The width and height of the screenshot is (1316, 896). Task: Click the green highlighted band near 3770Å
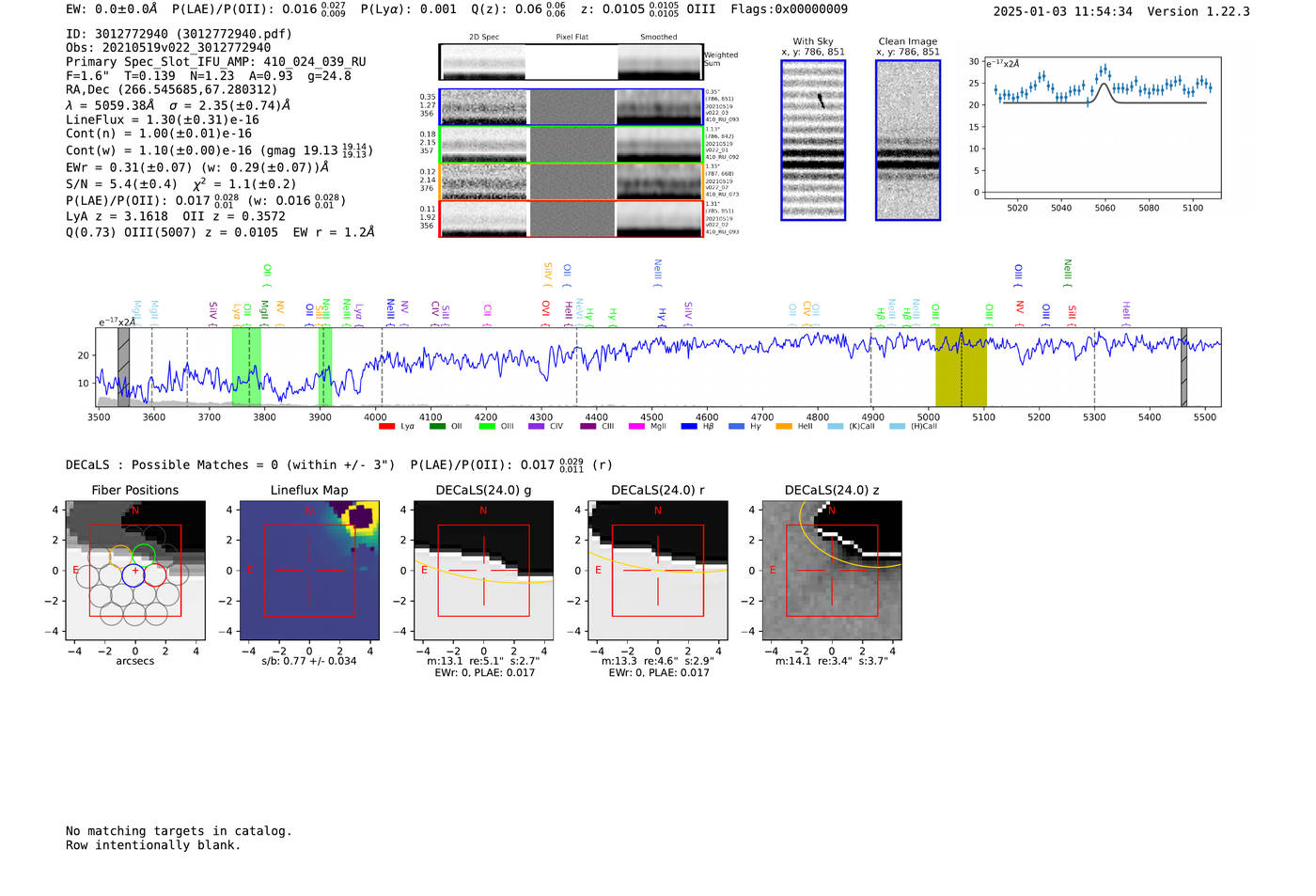246,367
